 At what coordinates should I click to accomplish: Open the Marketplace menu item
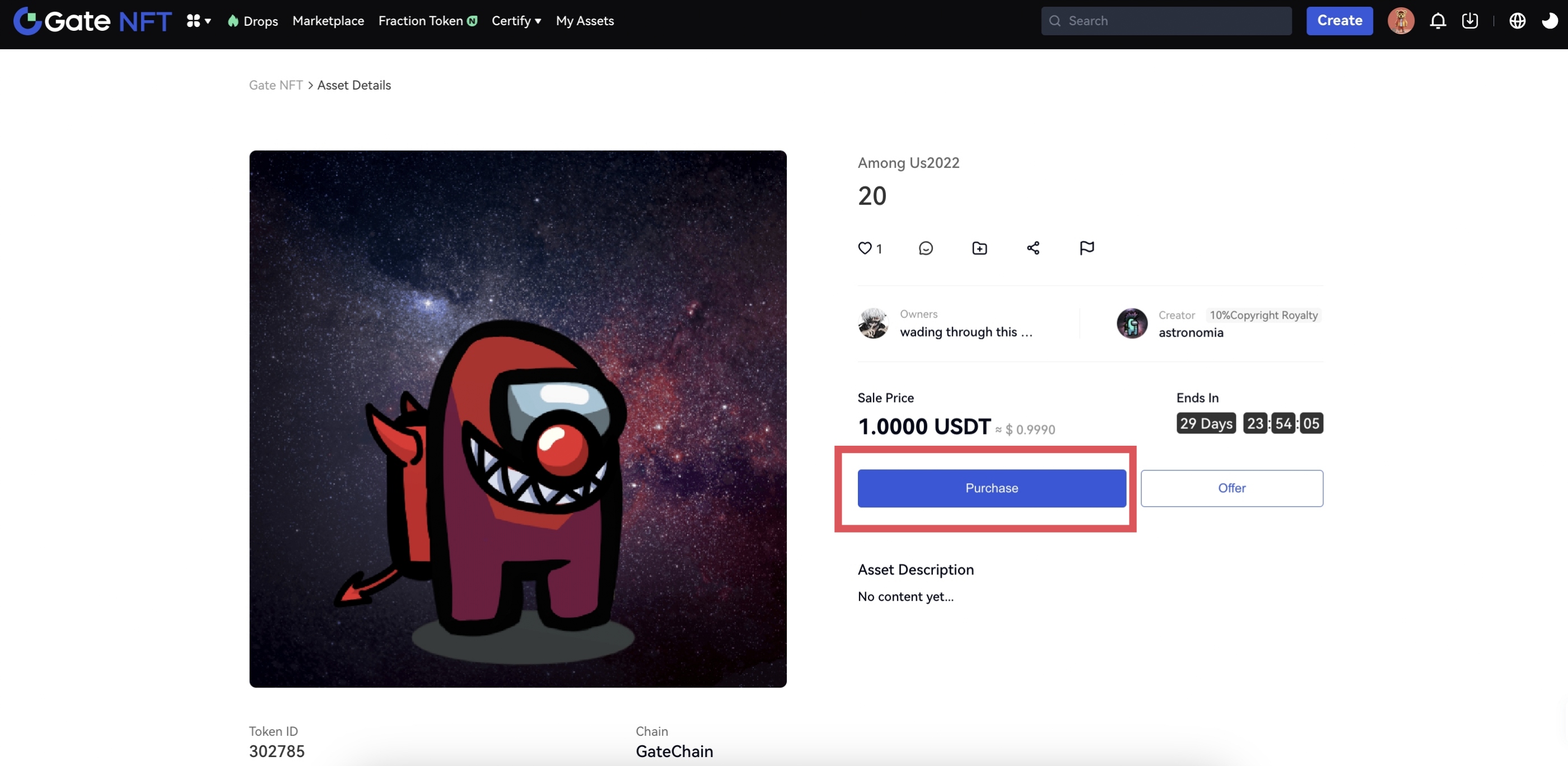click(328, 21)
